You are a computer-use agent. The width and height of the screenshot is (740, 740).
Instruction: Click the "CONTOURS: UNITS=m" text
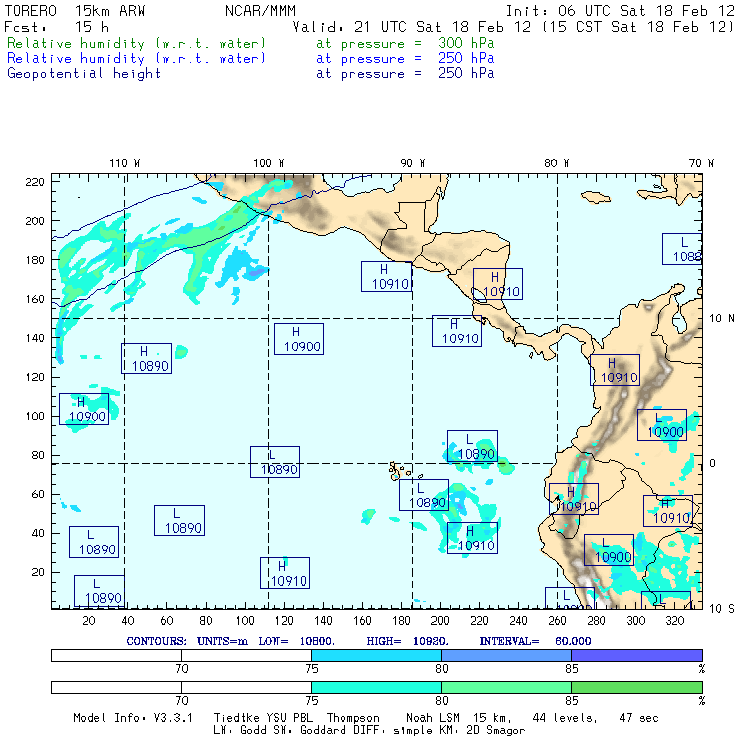(x=187, y=641)
